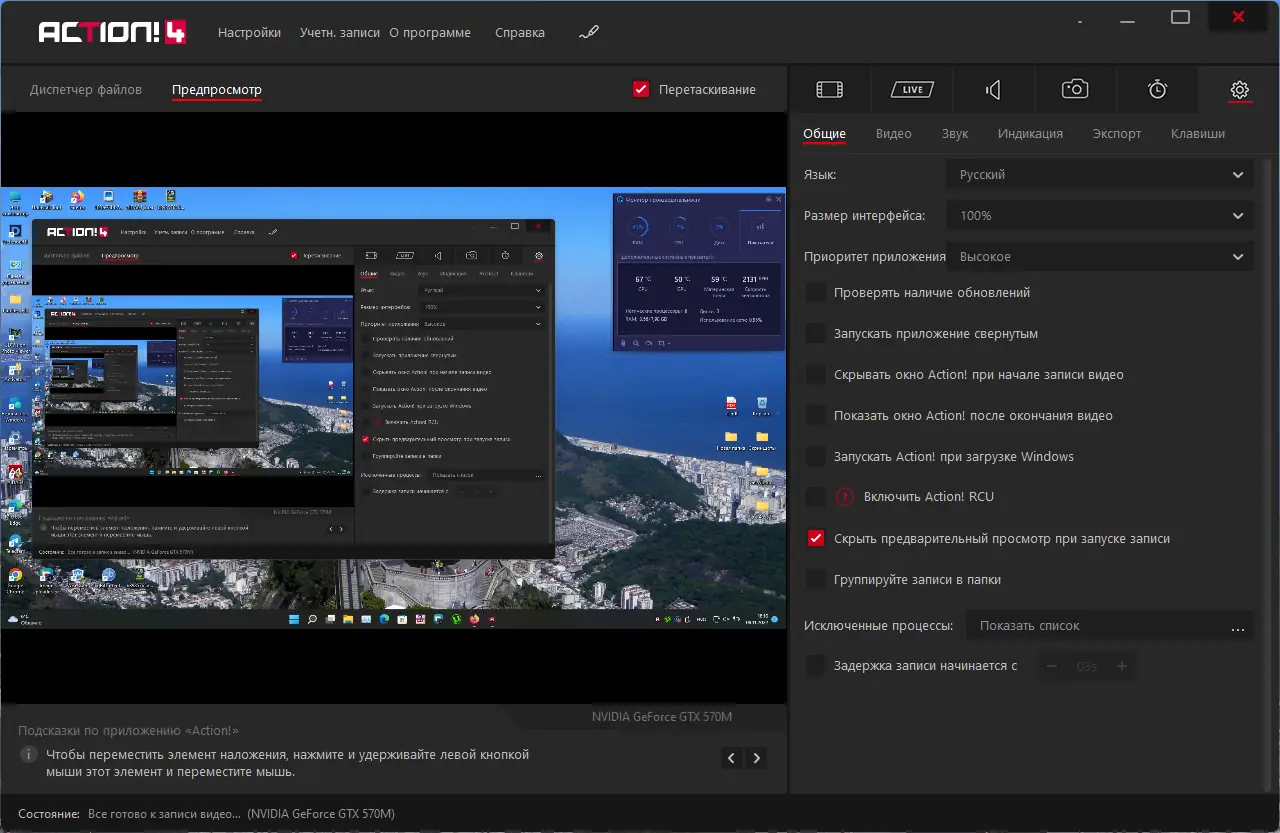1280x833 pixels.
Task: Click the Action! RCU red icon
Action: pyautogui.click(x=846, y=497)
